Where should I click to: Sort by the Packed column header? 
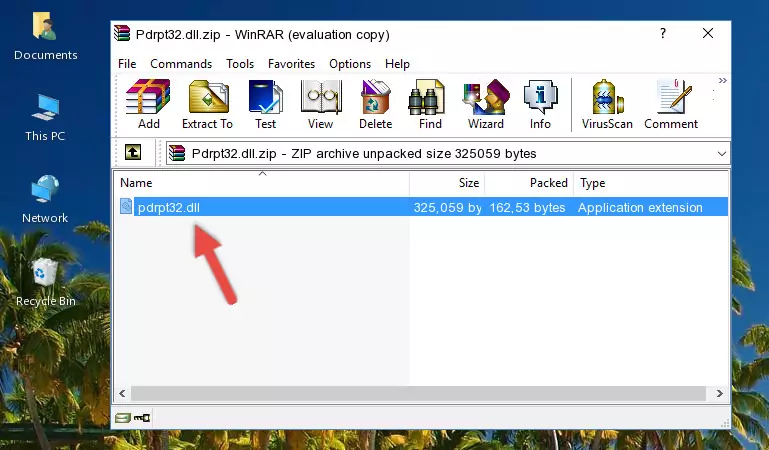pos(529,183)
